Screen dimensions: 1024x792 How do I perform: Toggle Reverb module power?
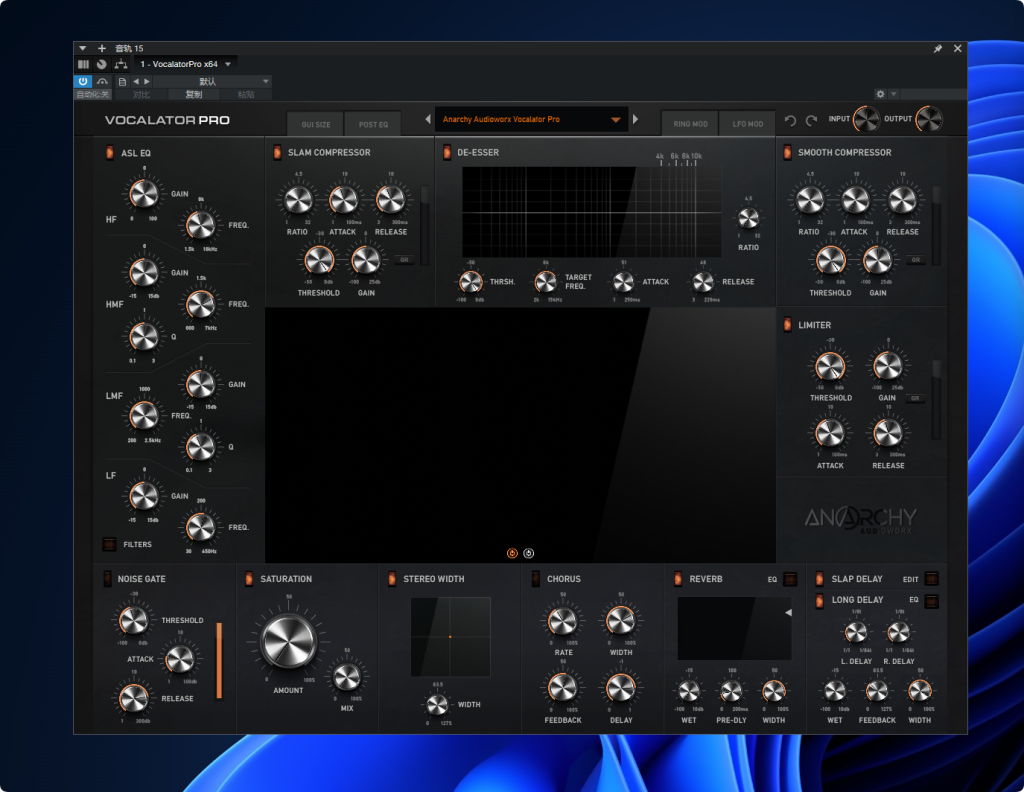678,578
